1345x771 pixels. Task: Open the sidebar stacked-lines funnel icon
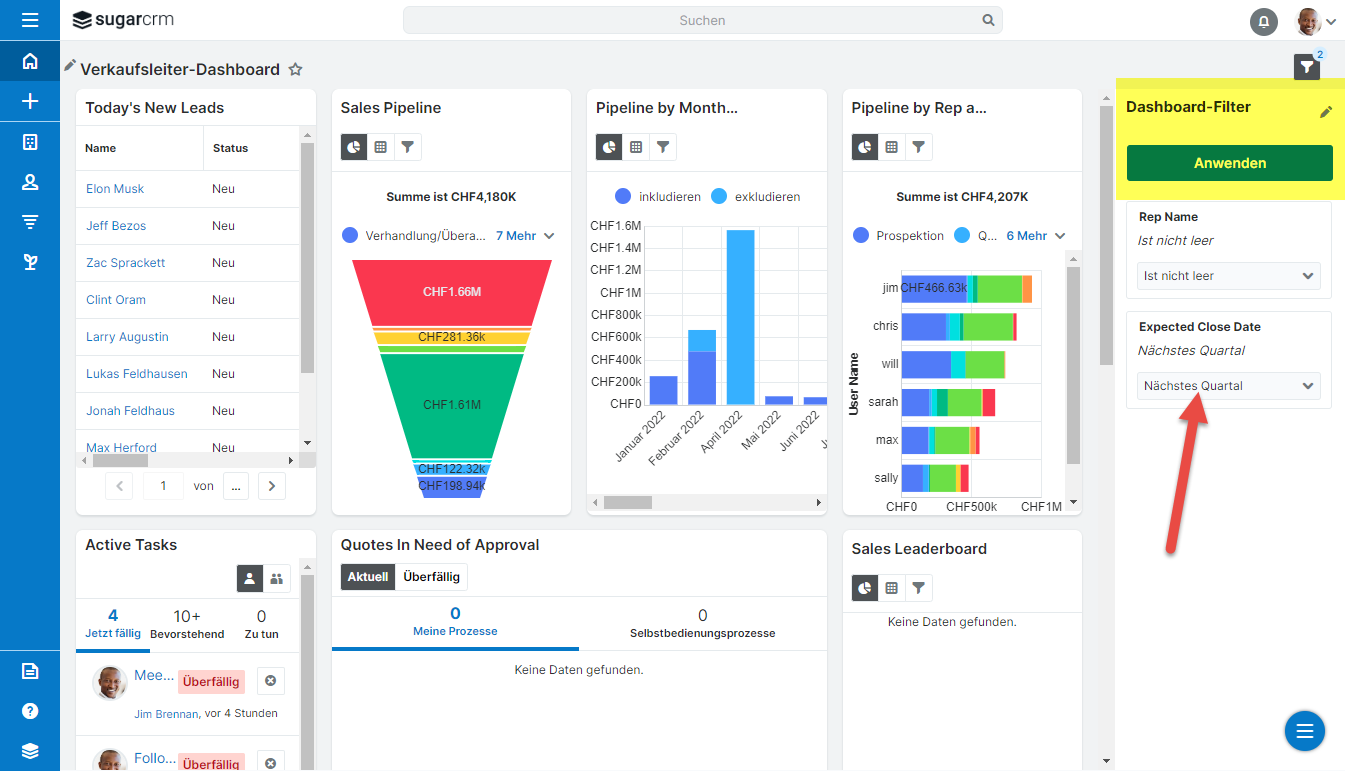(x=30, y=222)
